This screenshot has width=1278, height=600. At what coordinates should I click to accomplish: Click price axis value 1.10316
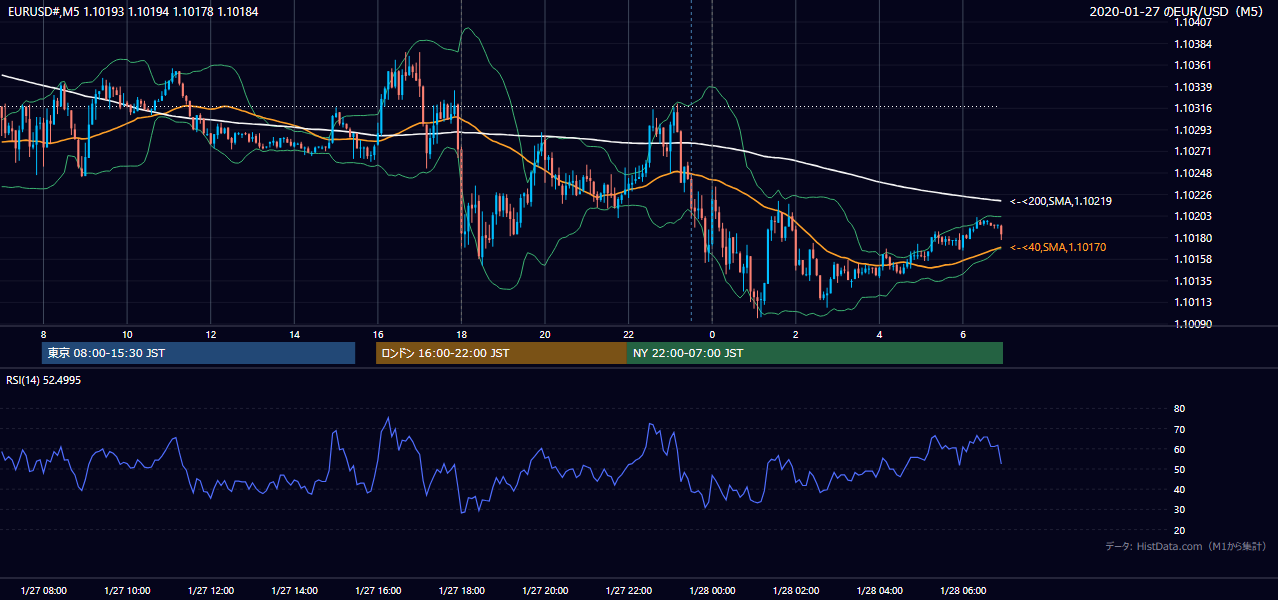[1193, 108]
